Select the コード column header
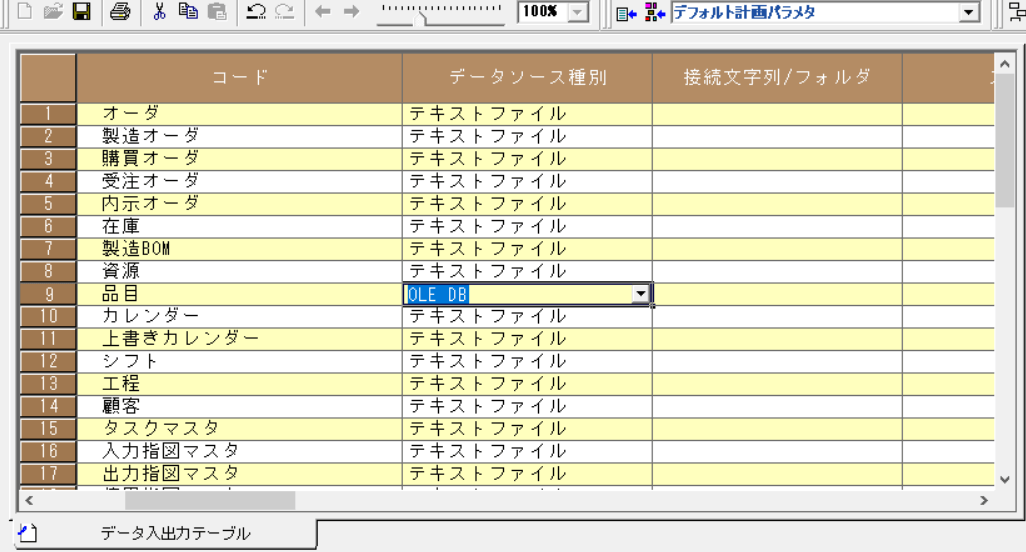Screen dimensions: 1026x552 click(x=239, y=77)
